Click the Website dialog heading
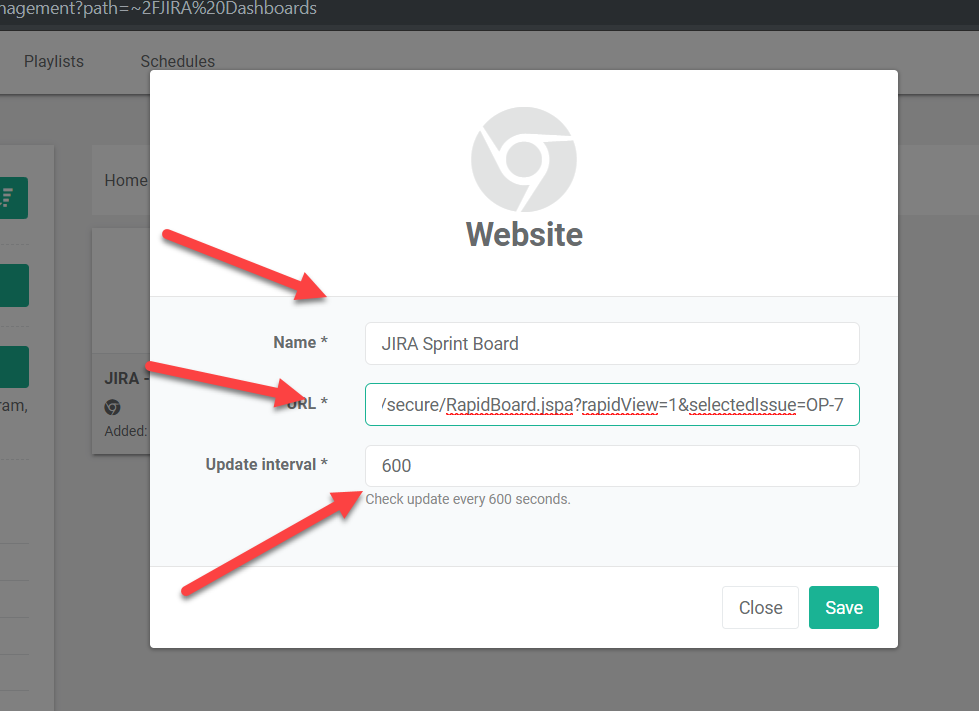Screen dimensions: 979x711 pyautogui.click(x=524, y=235)
